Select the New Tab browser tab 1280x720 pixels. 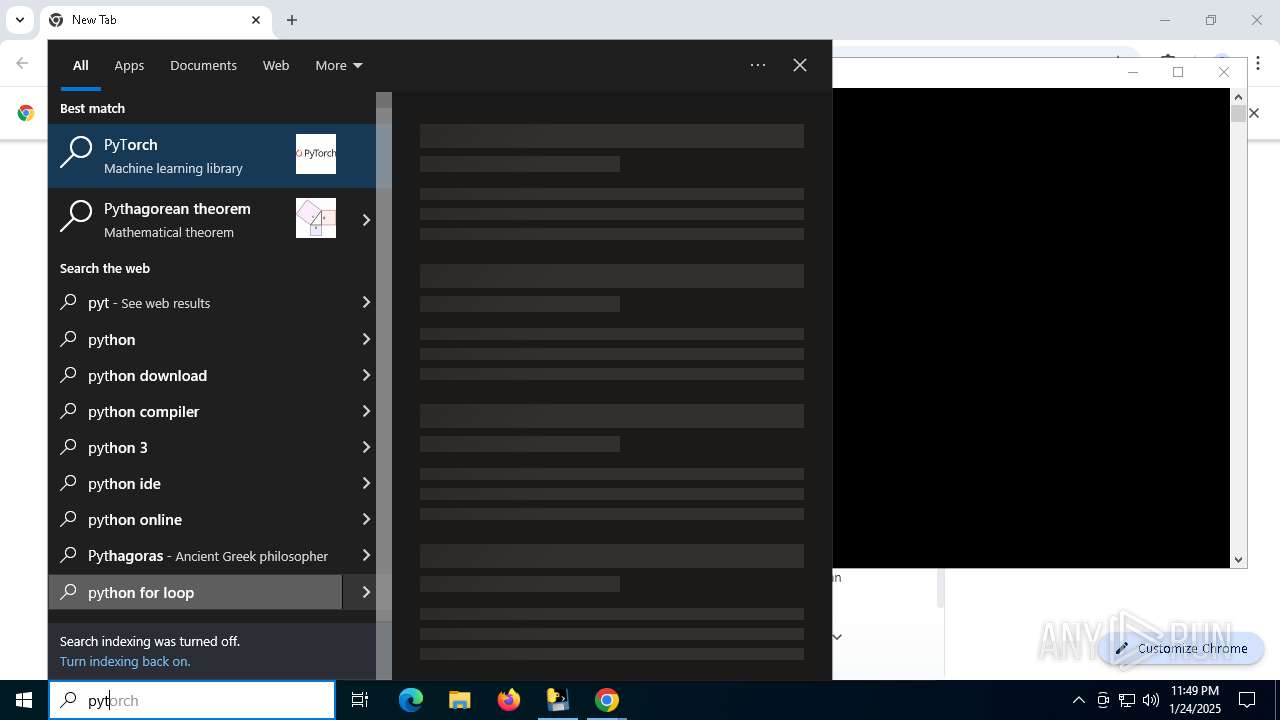[155, 20]
